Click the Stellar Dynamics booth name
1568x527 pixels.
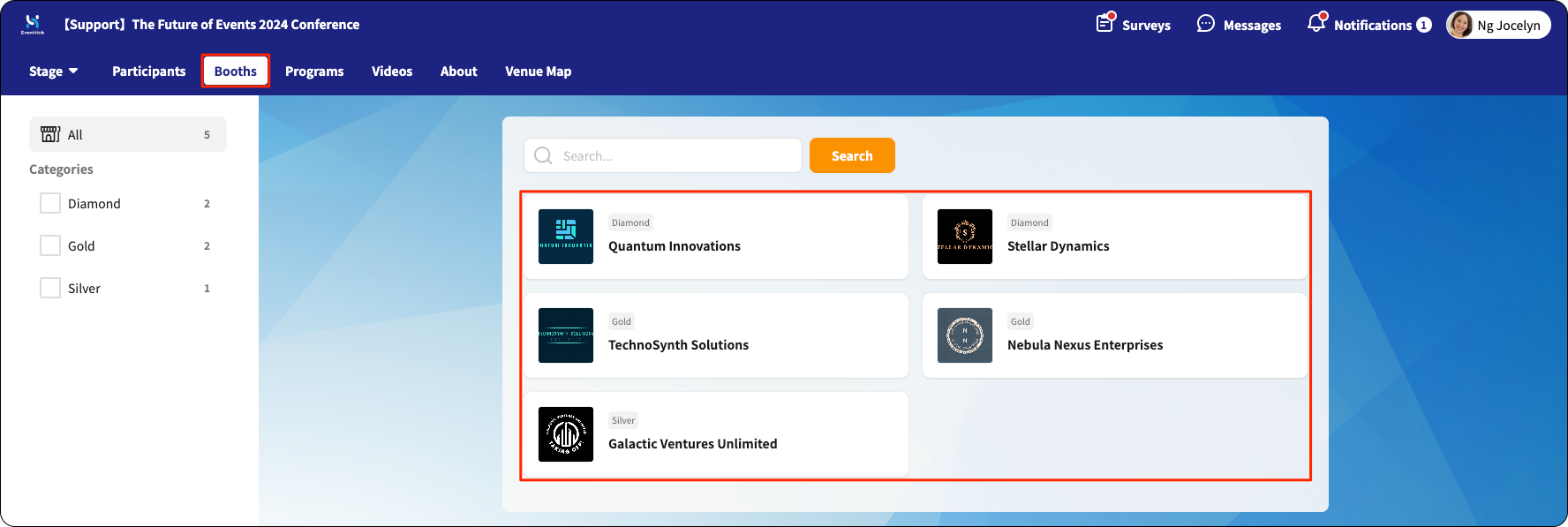click(x=1059, y=246)
